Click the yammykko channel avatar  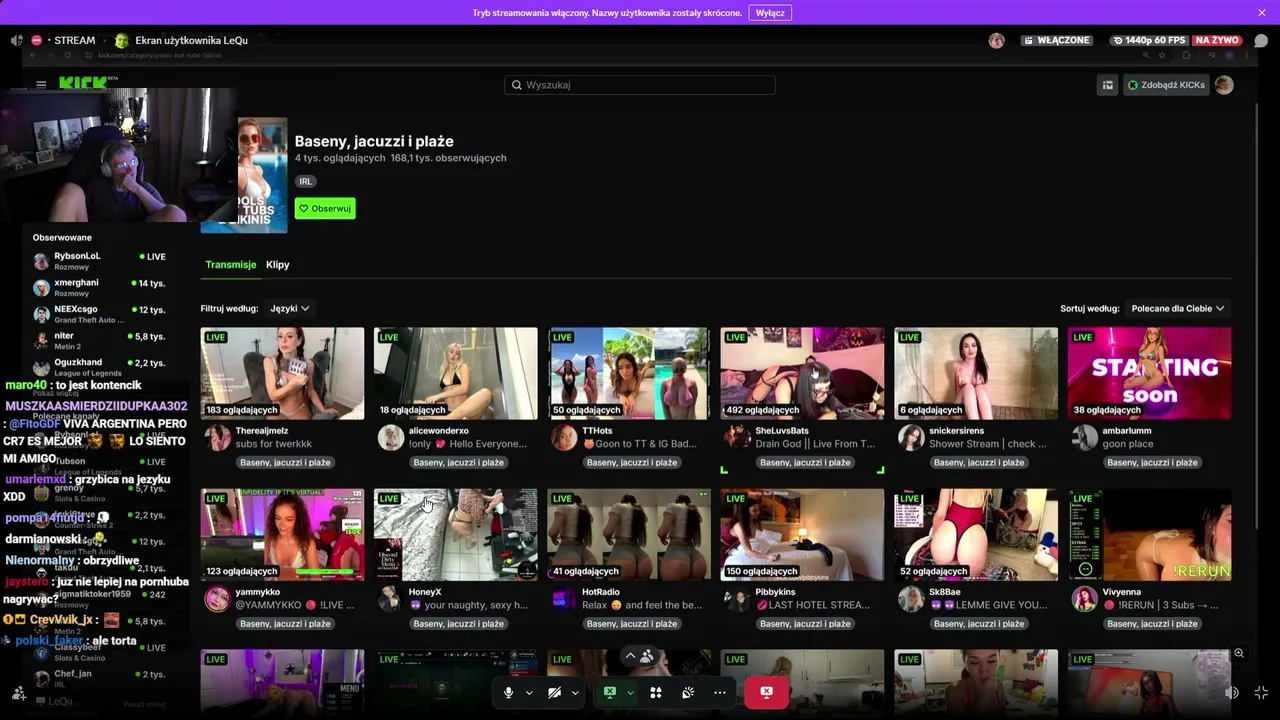[x=217, y=599]
